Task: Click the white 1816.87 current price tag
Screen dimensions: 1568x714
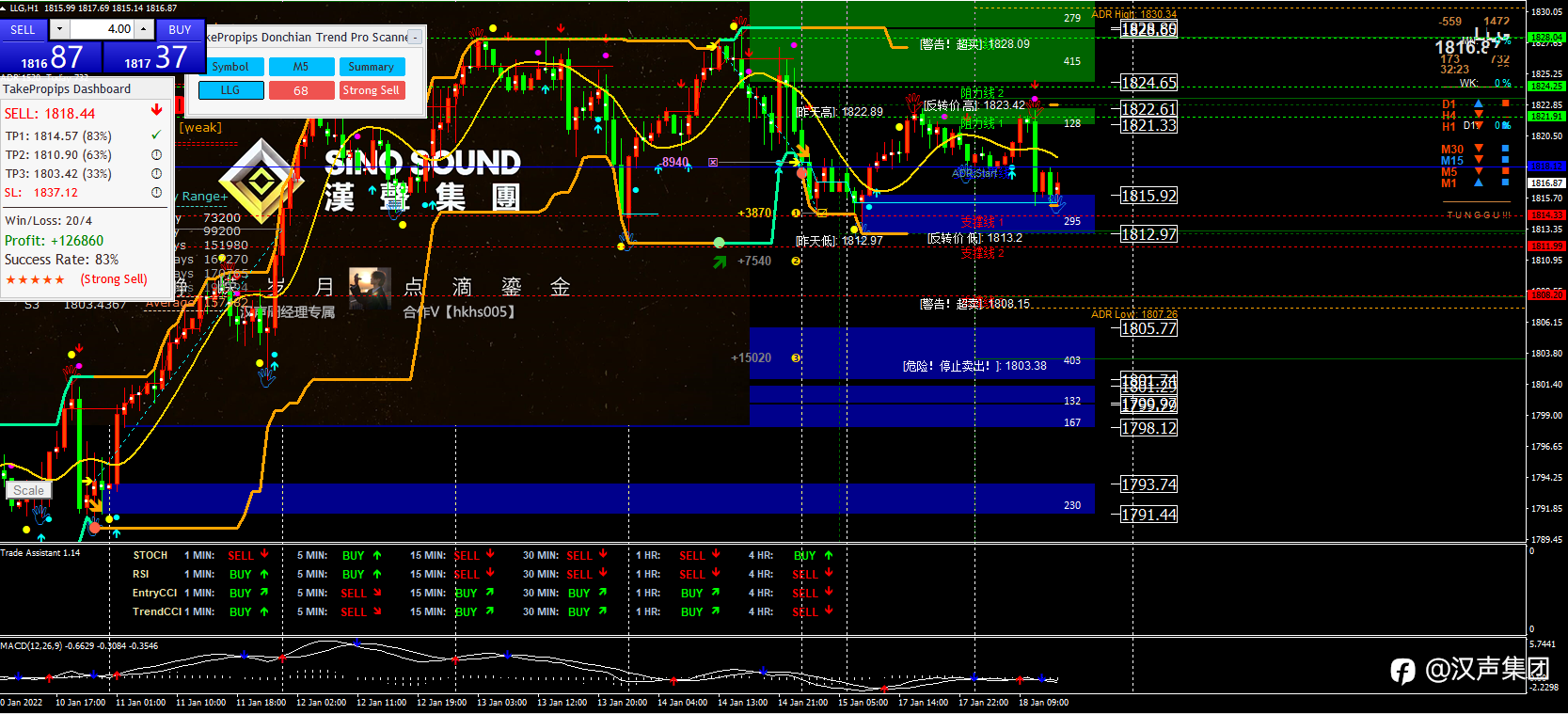Action: coord(1546,183)
